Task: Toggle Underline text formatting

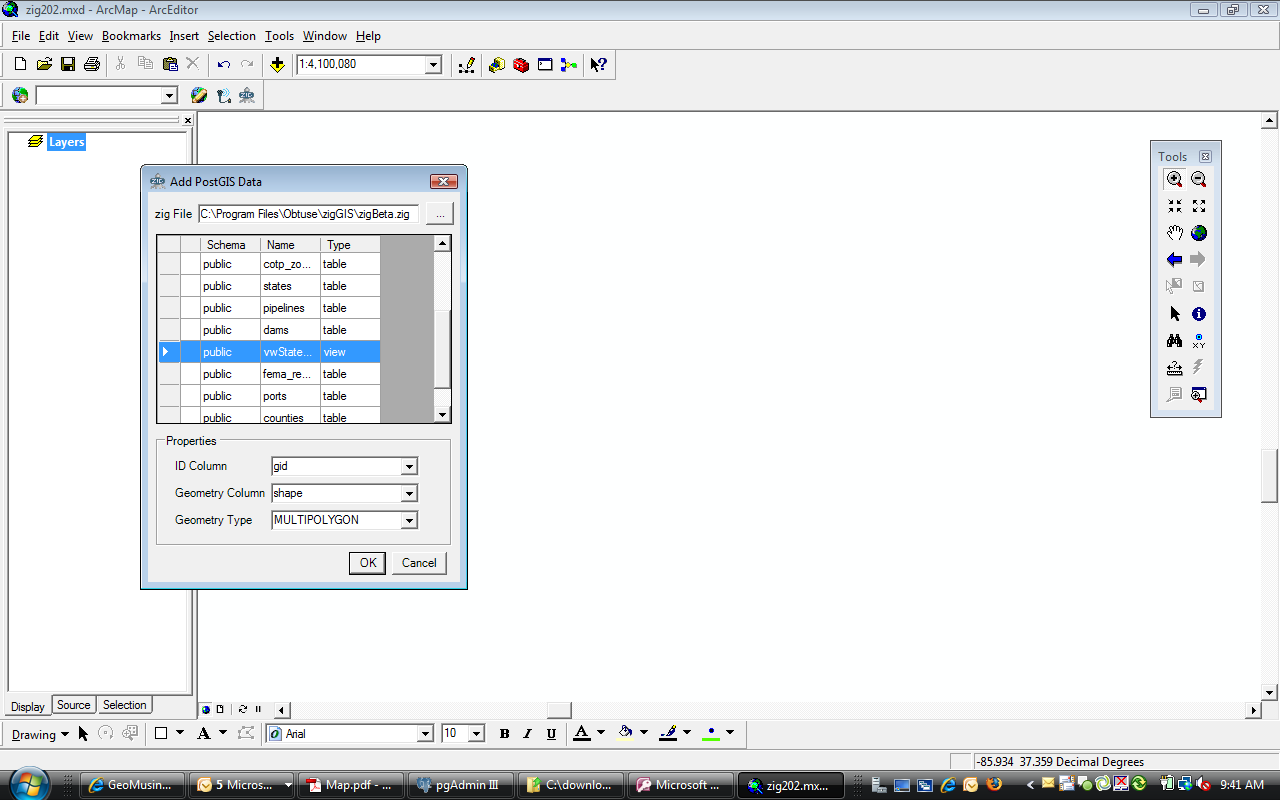Action: [x=552, y=734]
